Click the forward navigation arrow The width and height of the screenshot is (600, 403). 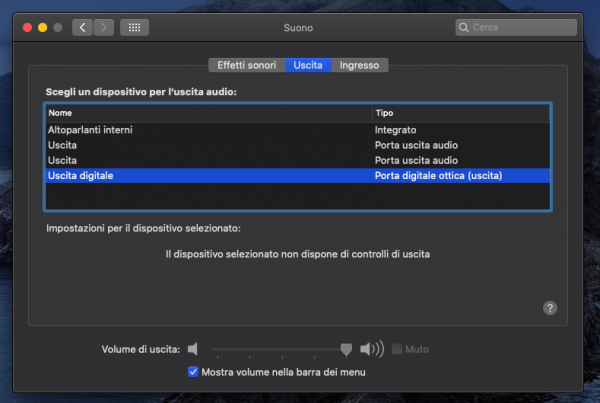tap(103, 27)
